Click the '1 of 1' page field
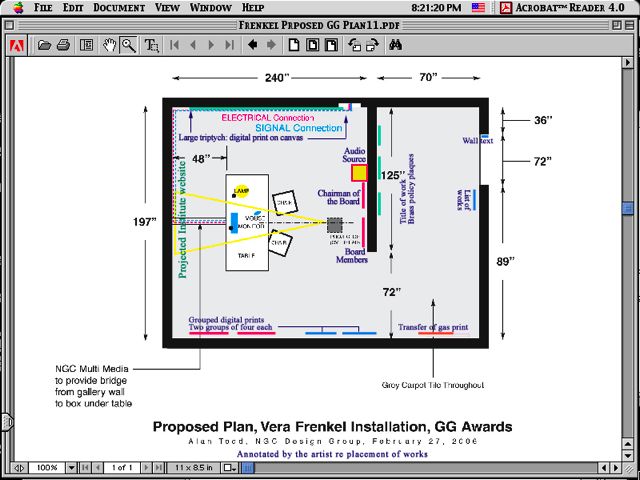 [122, 468]
